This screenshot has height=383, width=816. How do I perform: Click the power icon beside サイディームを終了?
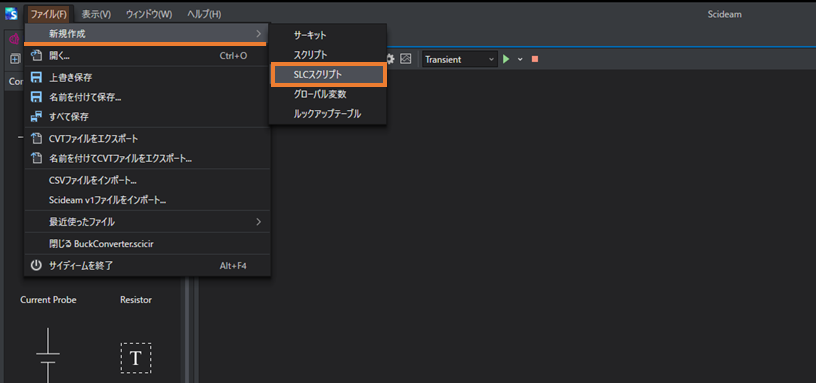36,265
